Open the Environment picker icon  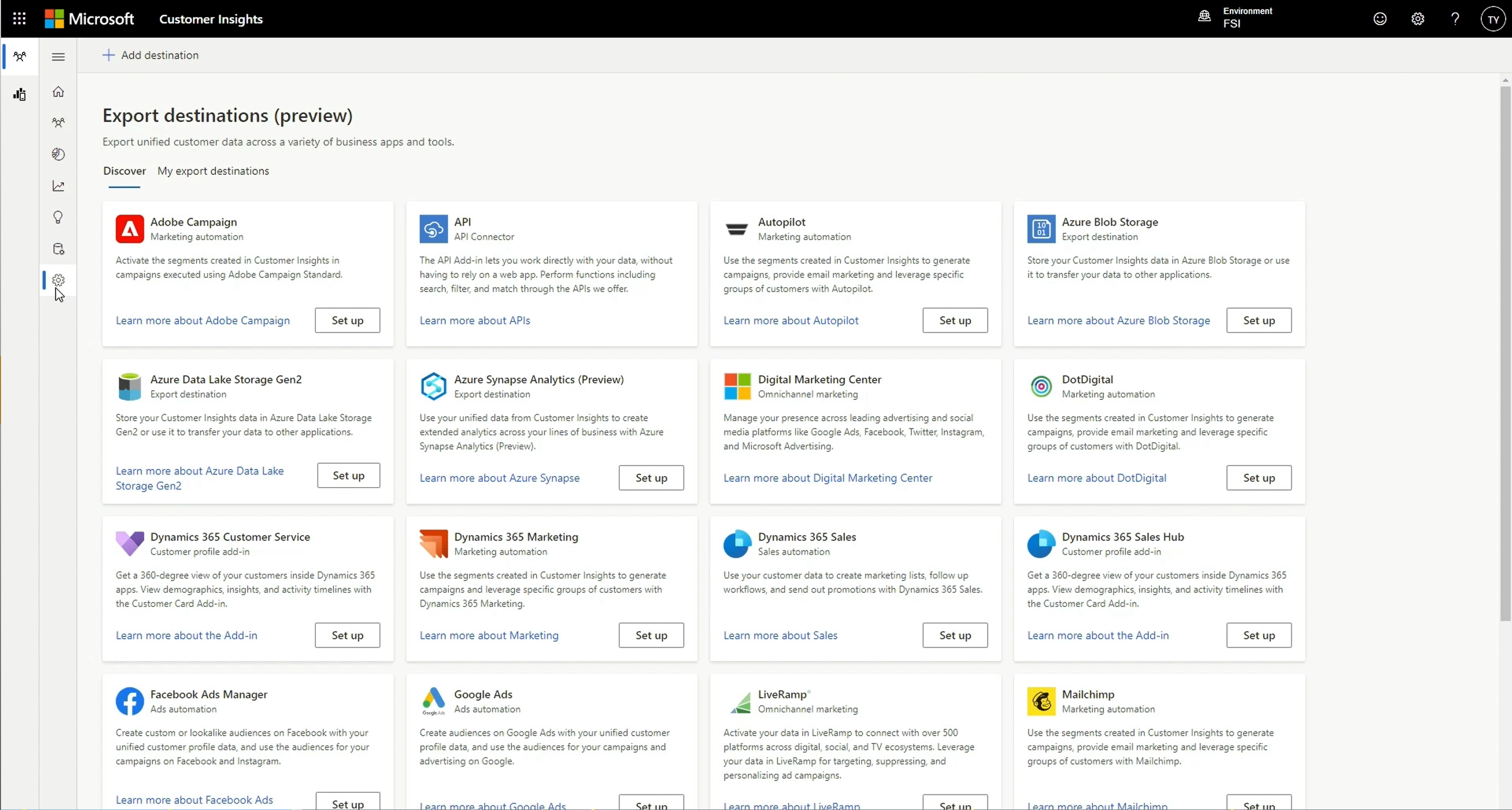pyautogui.click(x=1205, y=17)
